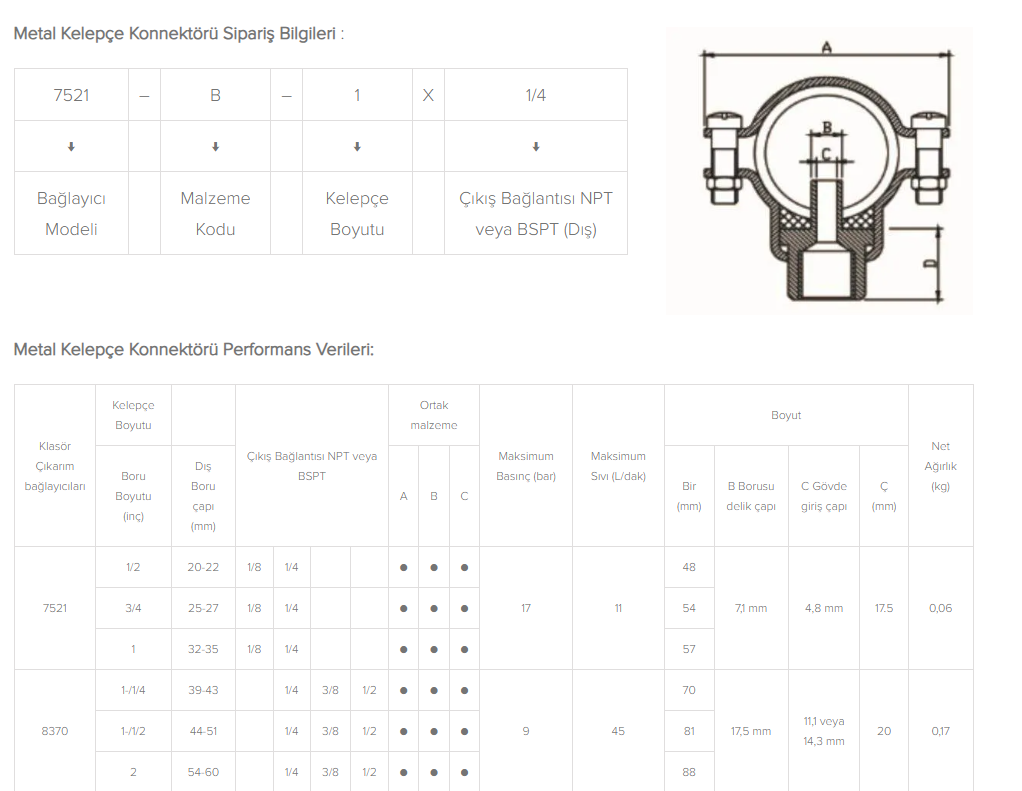This screenshot has height=791, width=1022.
Task: Click the "Performans Verileri" section heading
Action: coord(193,350)
